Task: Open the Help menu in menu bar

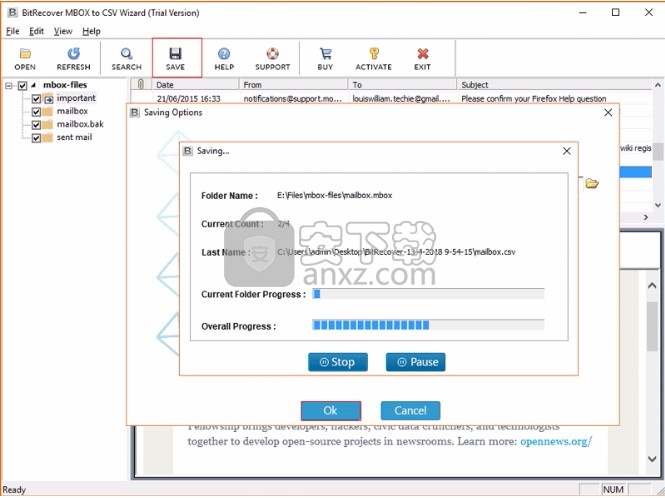Action: click(x=91, y=31)
